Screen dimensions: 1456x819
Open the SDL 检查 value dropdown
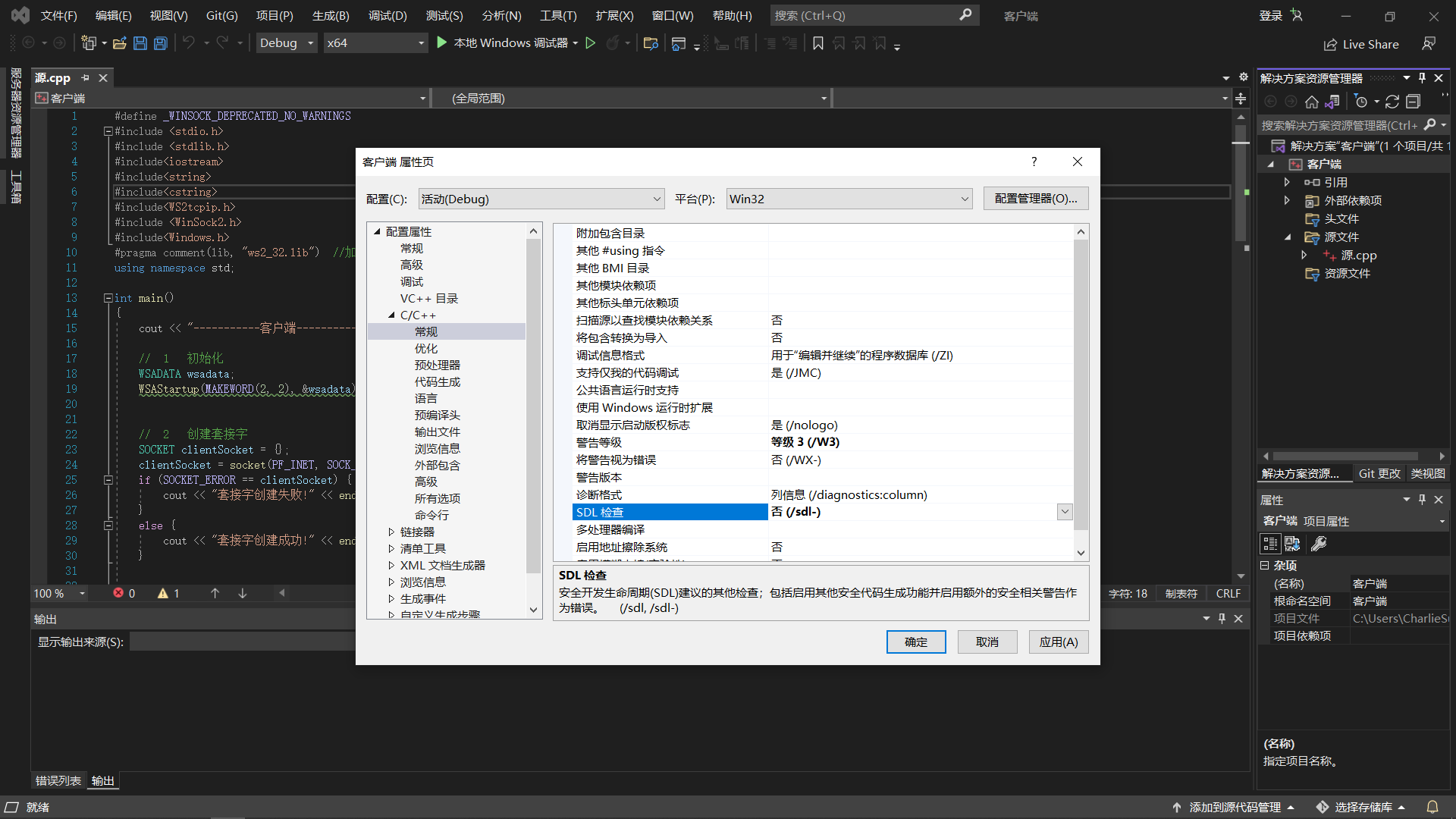click(1065, 512)
